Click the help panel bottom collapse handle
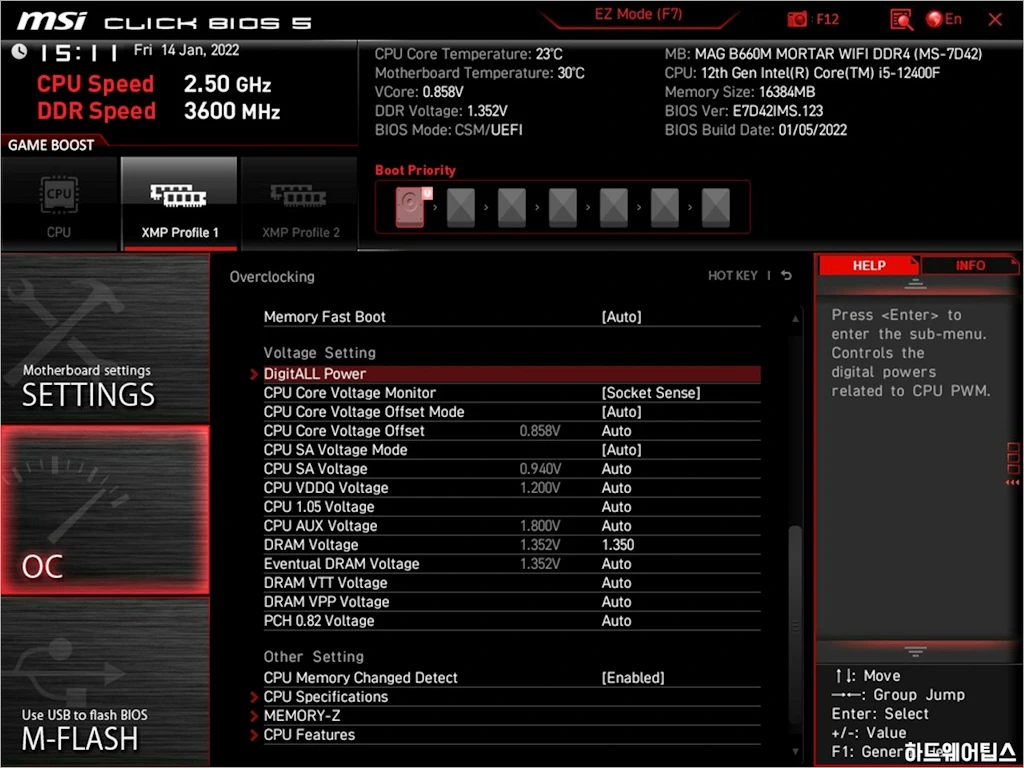The width and height of the screenshot is (1024, 768). click(x=915, y=651)
